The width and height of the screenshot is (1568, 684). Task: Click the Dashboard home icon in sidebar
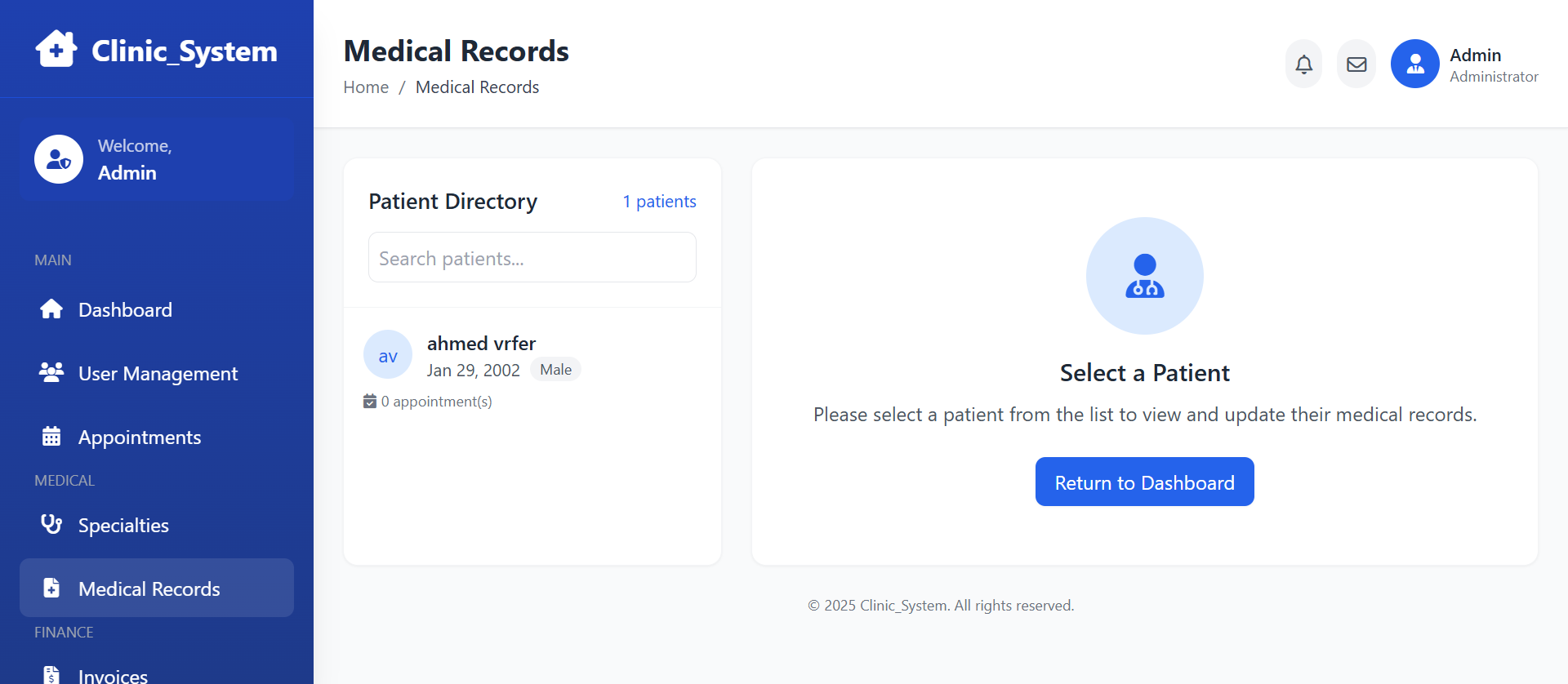(x=51, y=309)
